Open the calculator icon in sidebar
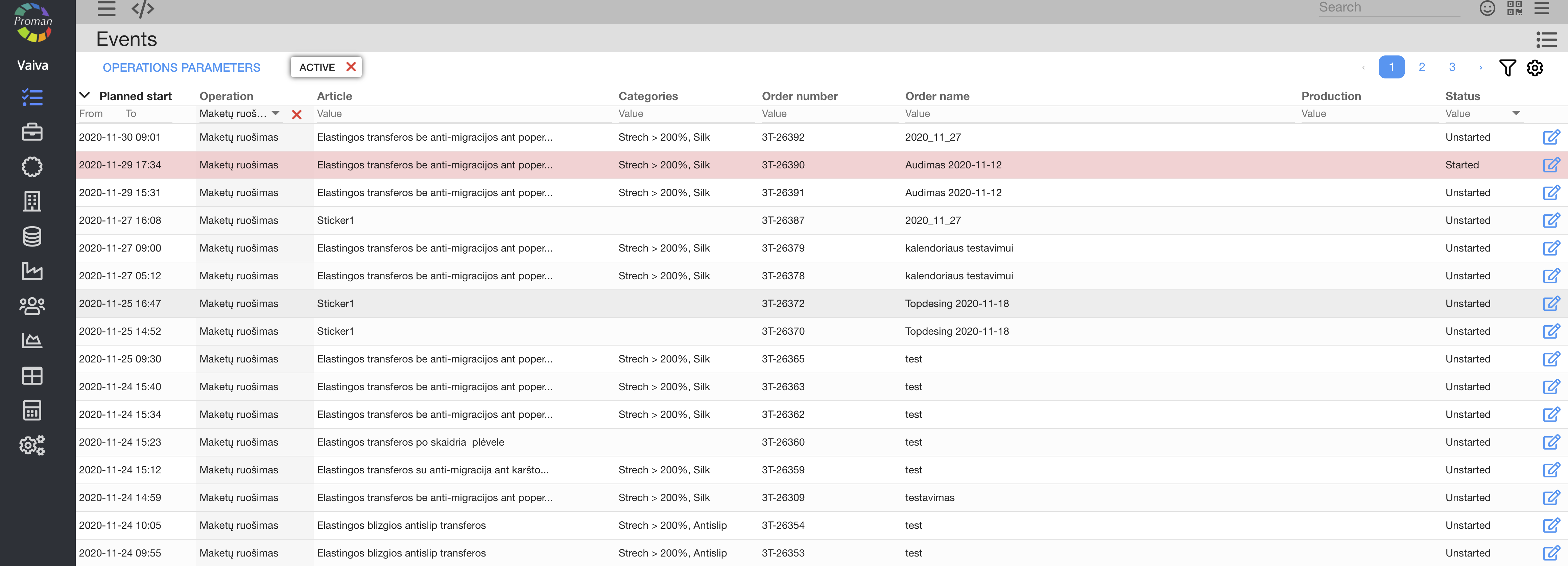Viewport: 1568px width, 566px height. click(x=32, y=410)
